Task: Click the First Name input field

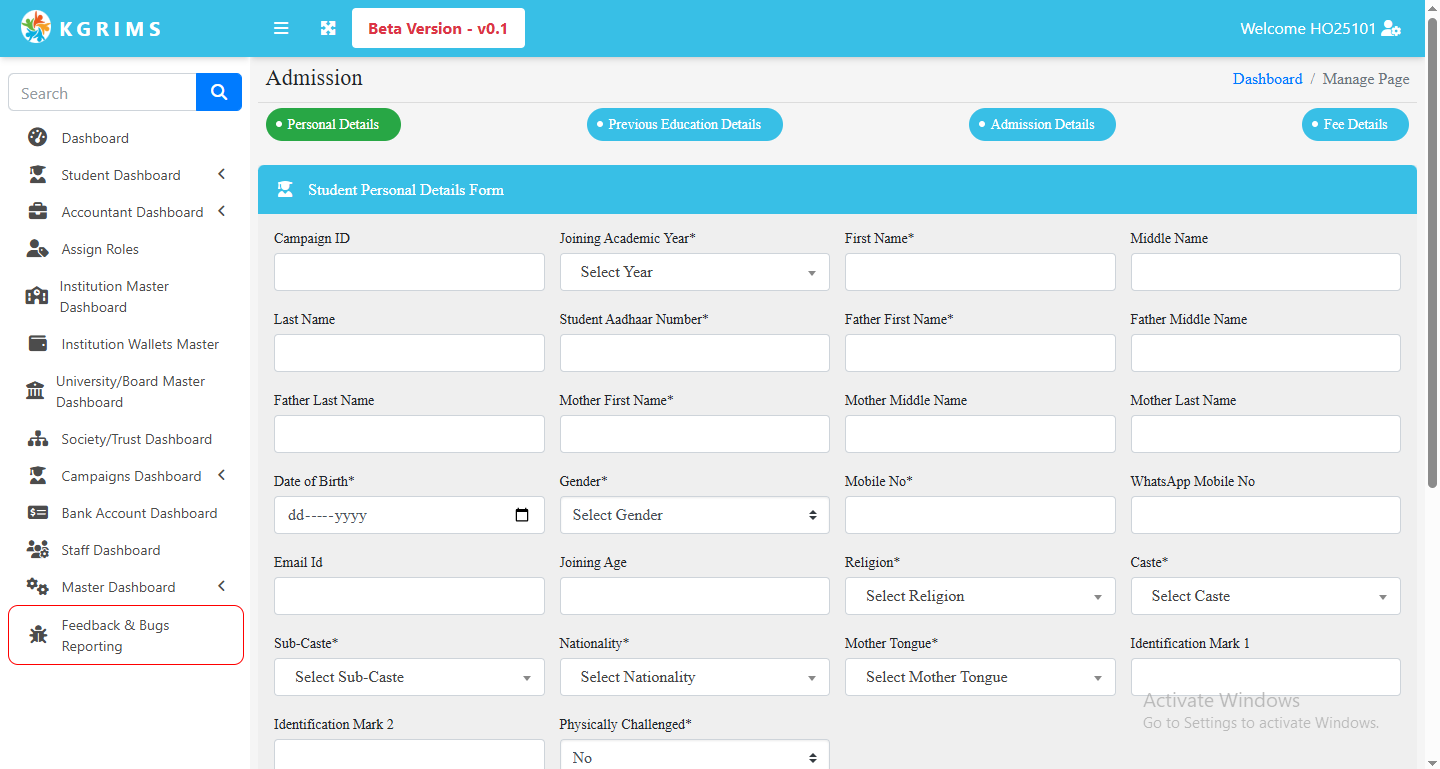Action: point(979,272)
